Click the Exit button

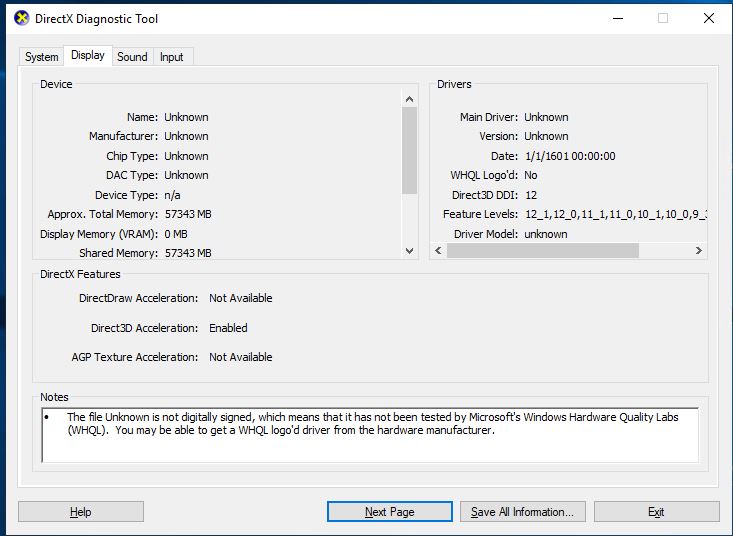656,512
